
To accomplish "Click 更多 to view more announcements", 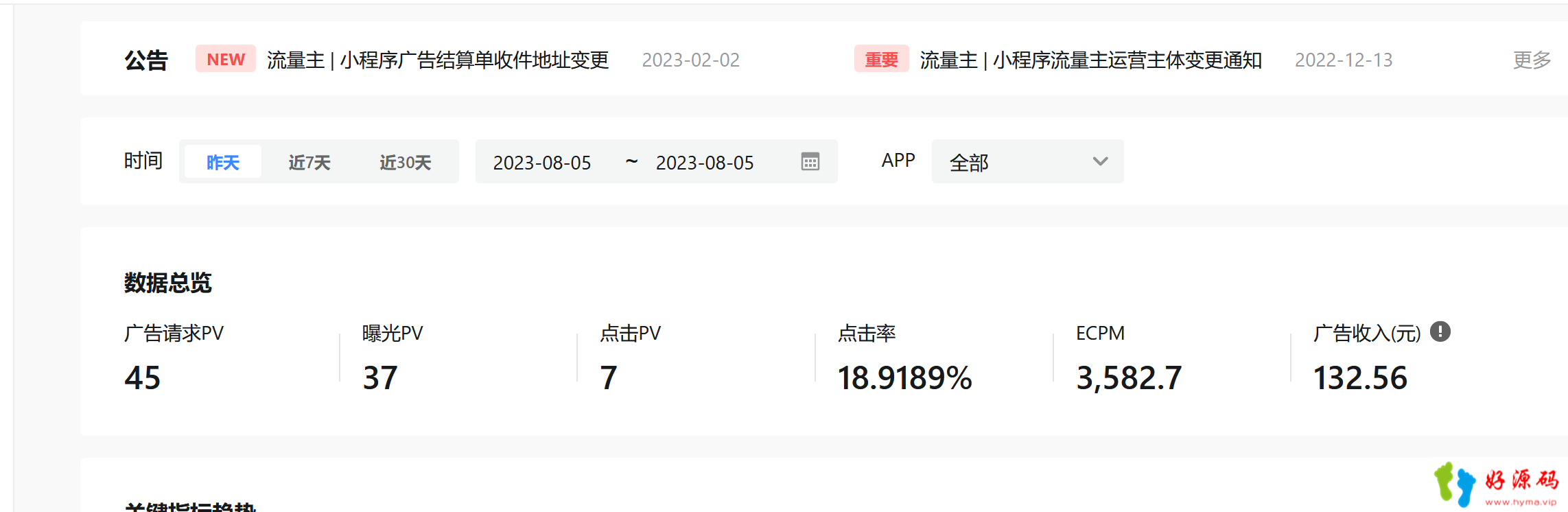I will point(1532,60).
